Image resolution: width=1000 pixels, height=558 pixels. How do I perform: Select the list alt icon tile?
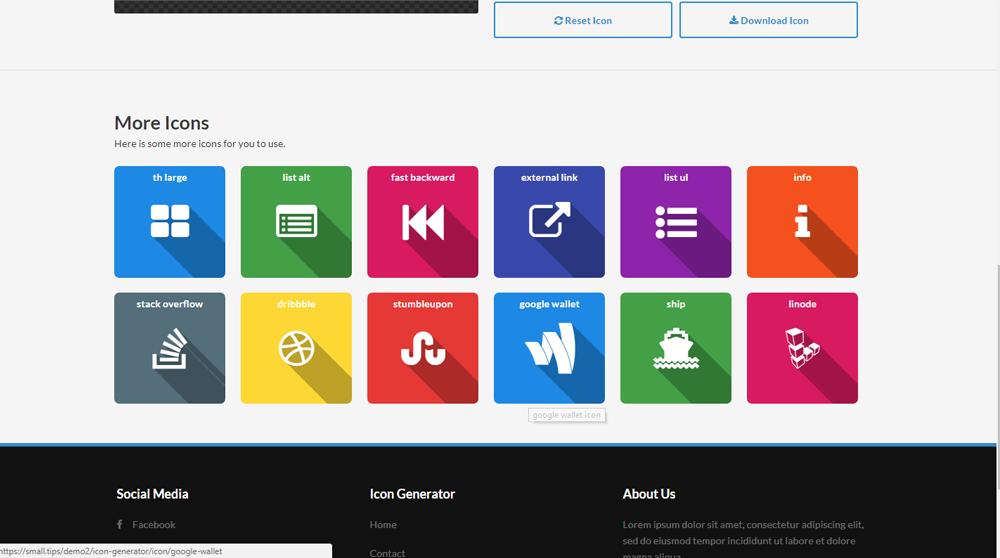point(296,222)
